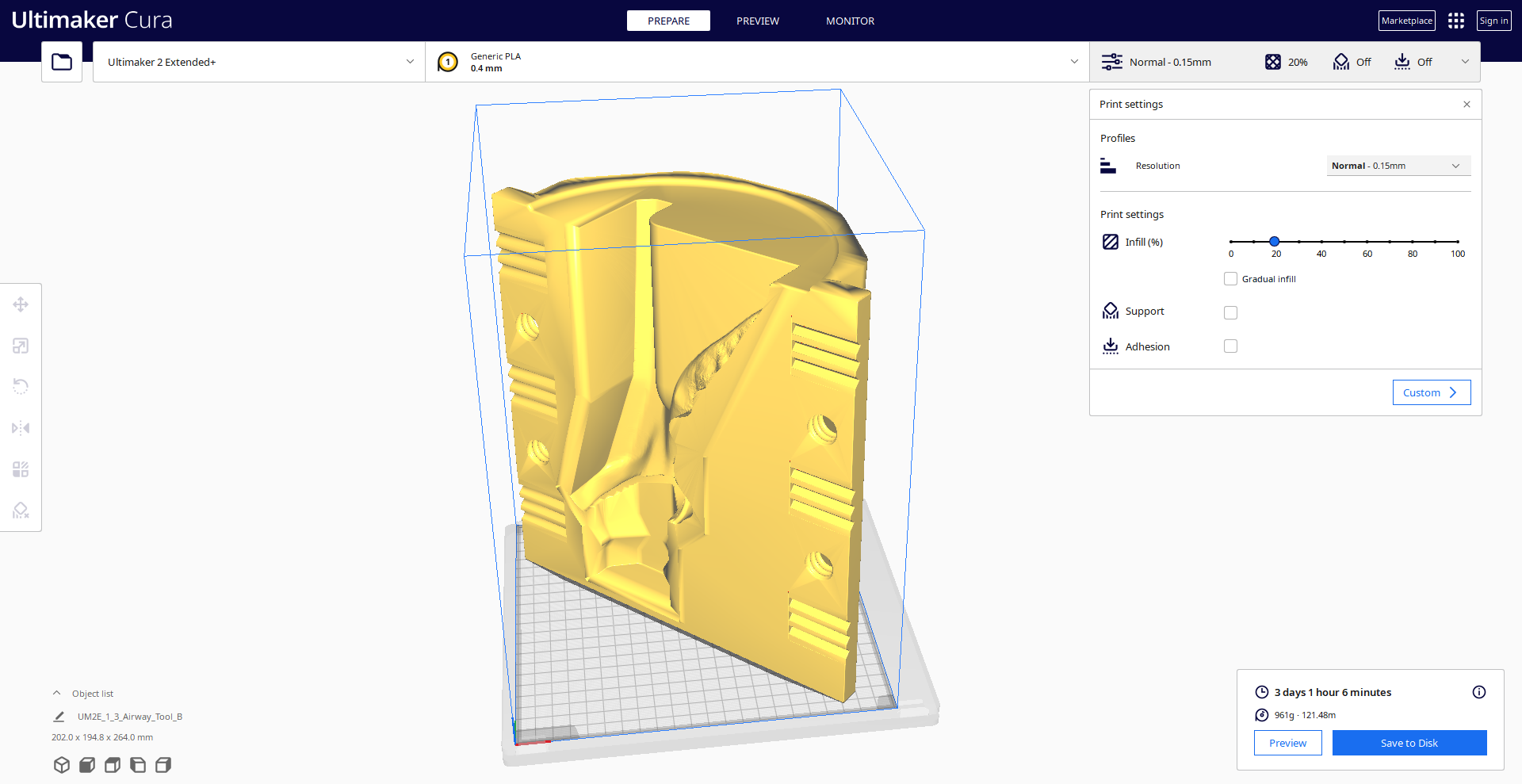Open the apps grid icon
Image resolution: width=1522 pixels, height=784 pixels.
point(1456,21)
